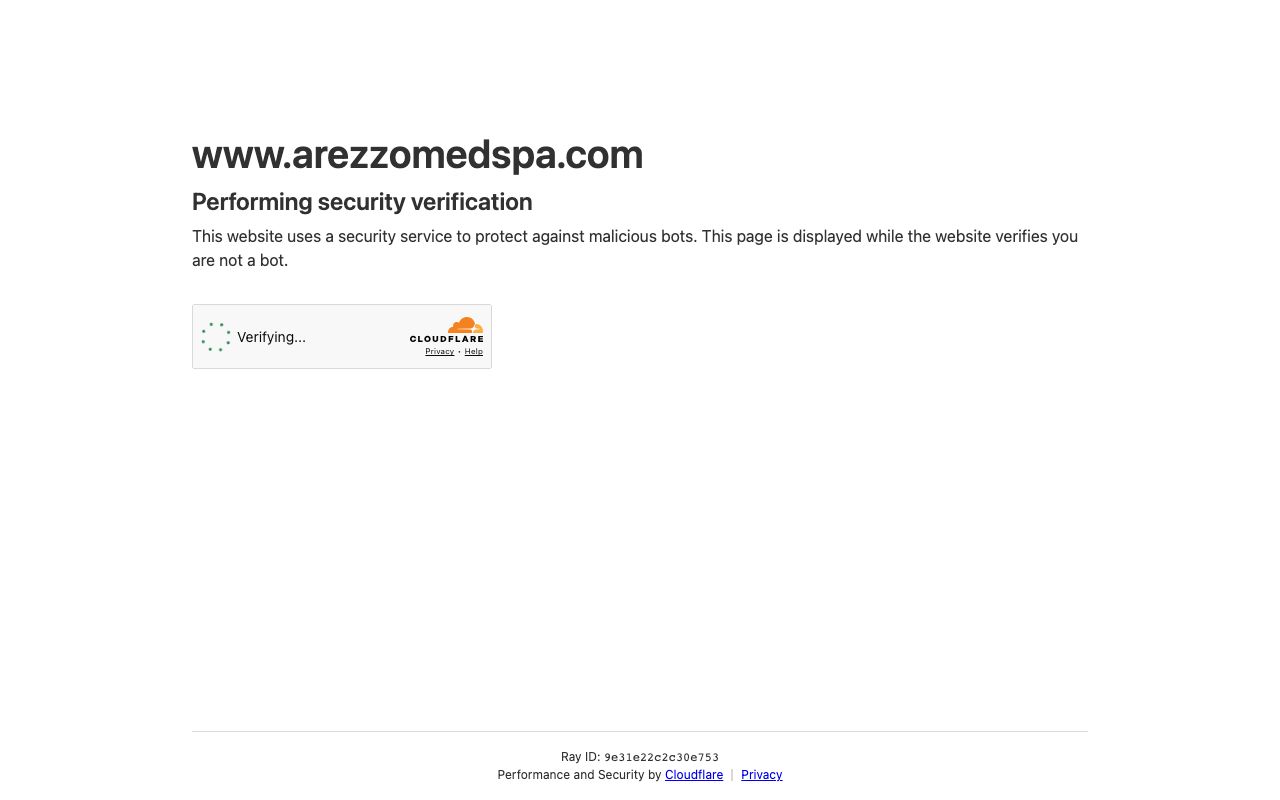Click the dot separator between Privacy and Help
Image resolution: width=1280 pixels, height=800 pixels.
coord(459,352)
